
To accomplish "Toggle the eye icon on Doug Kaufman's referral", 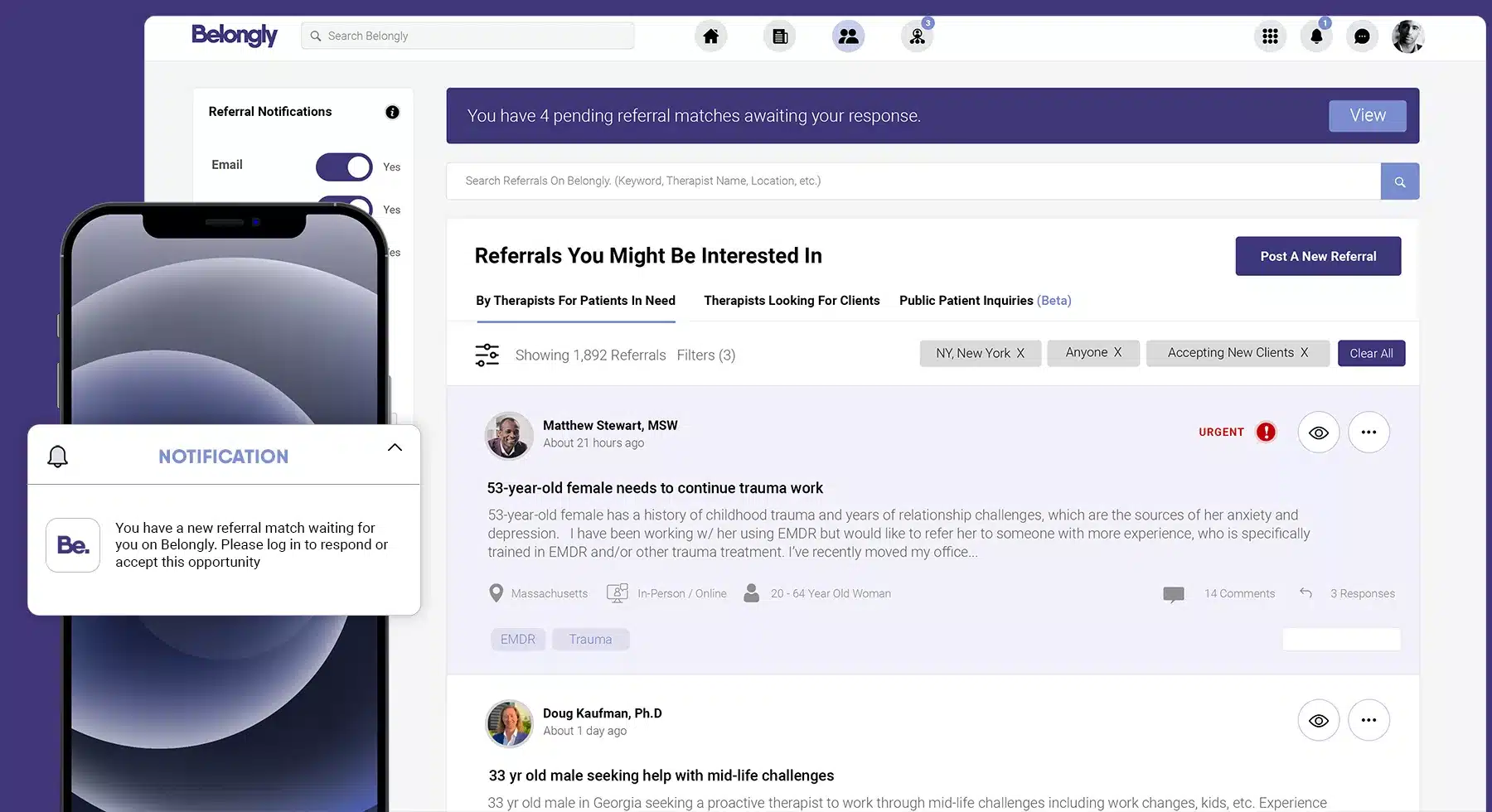I will click(x=1318, y=720).
